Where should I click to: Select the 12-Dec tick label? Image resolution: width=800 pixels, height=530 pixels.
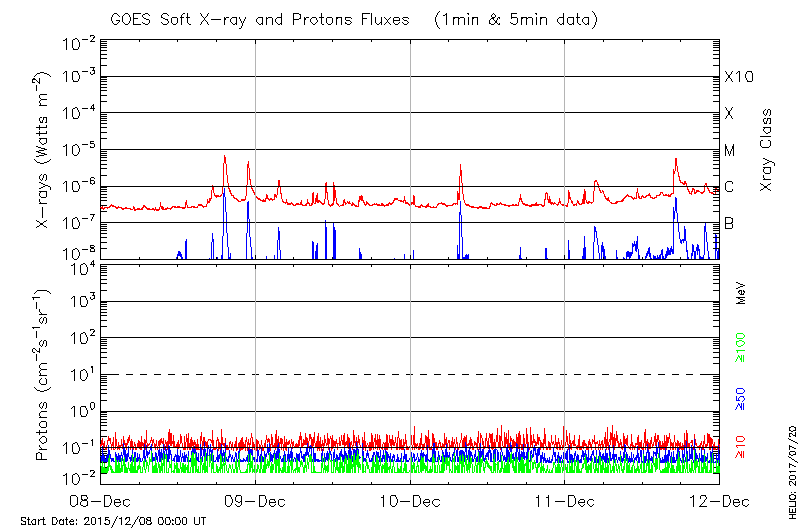719,500
